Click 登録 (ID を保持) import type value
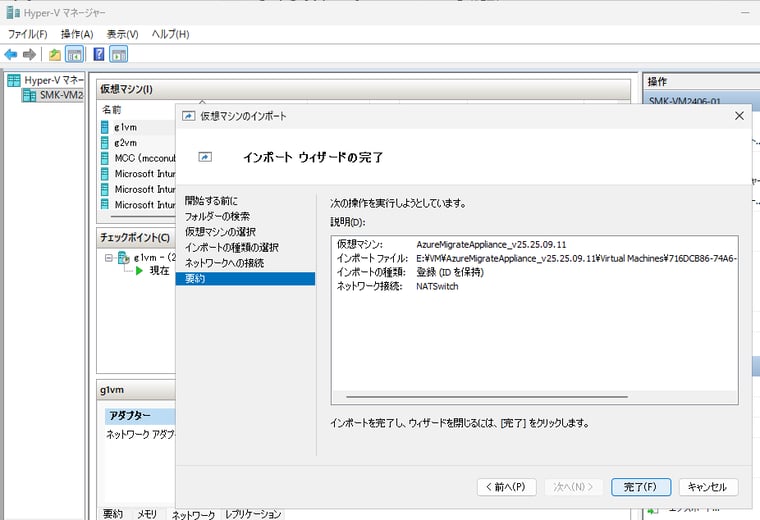The width and height of the screenshot is (760, 520). click(450, 272)
